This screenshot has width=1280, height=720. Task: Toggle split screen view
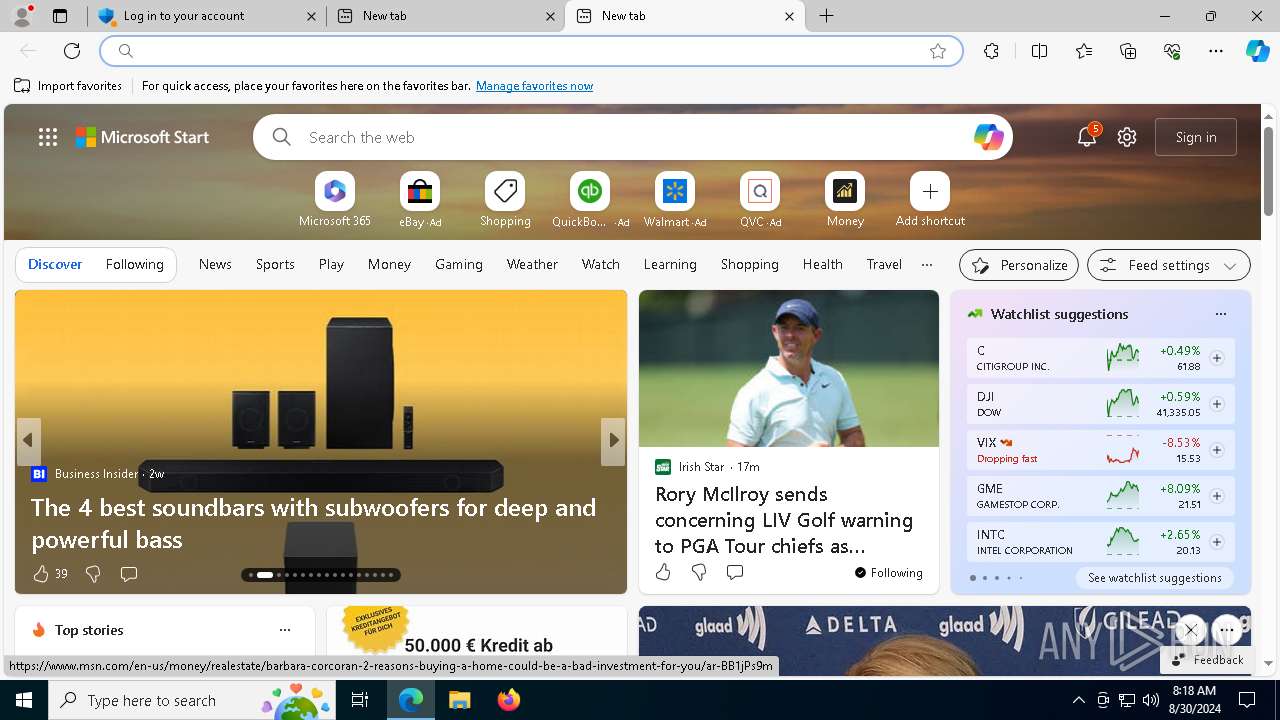click(x=1039, y=51)
